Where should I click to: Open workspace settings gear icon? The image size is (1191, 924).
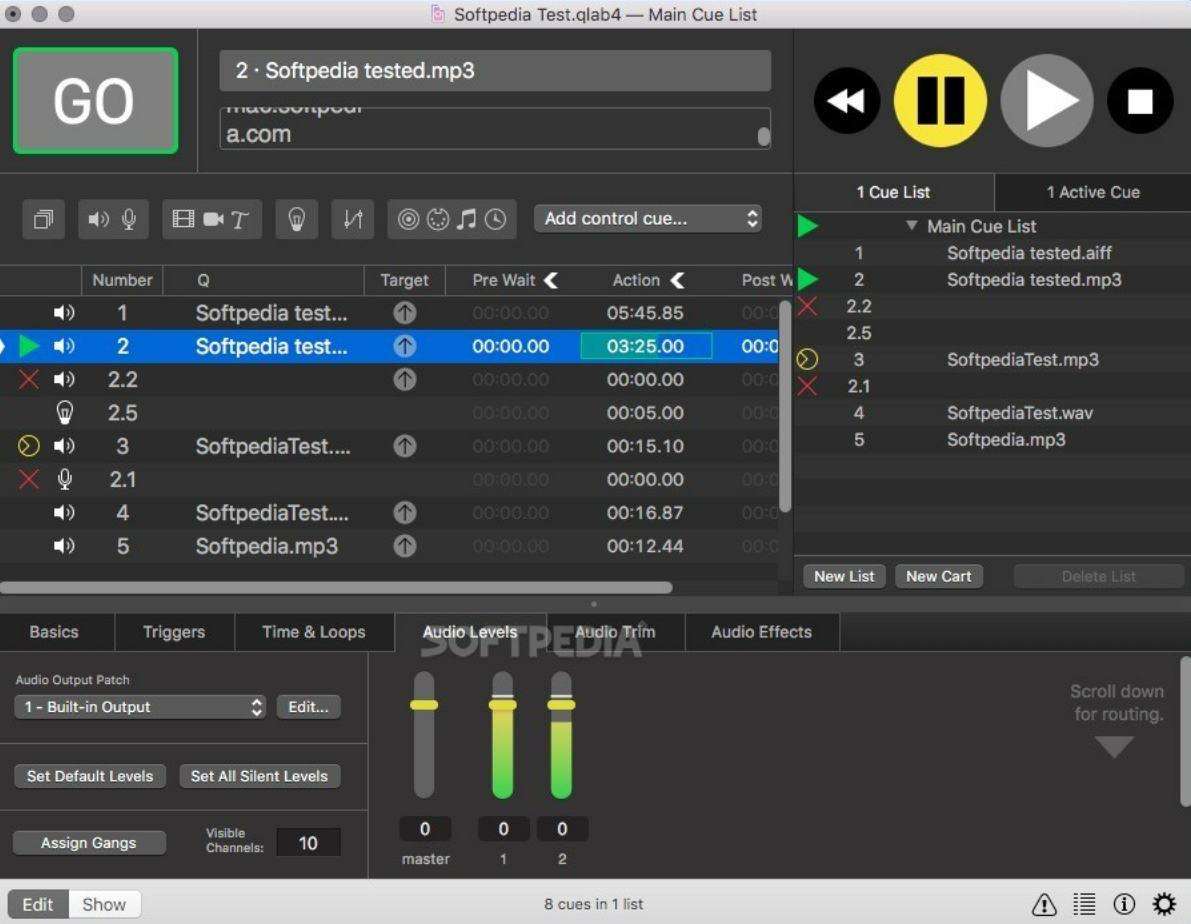point(1164,904)
